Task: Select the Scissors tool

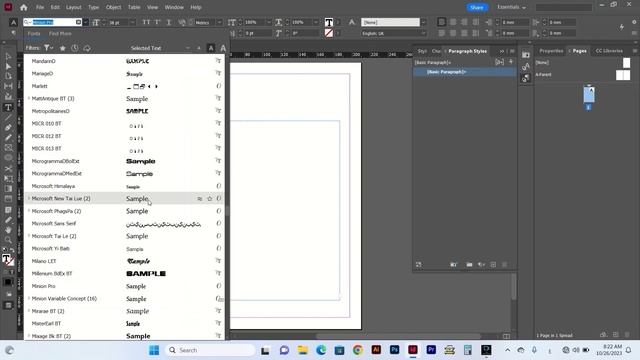Action: (x=8, y=168)
